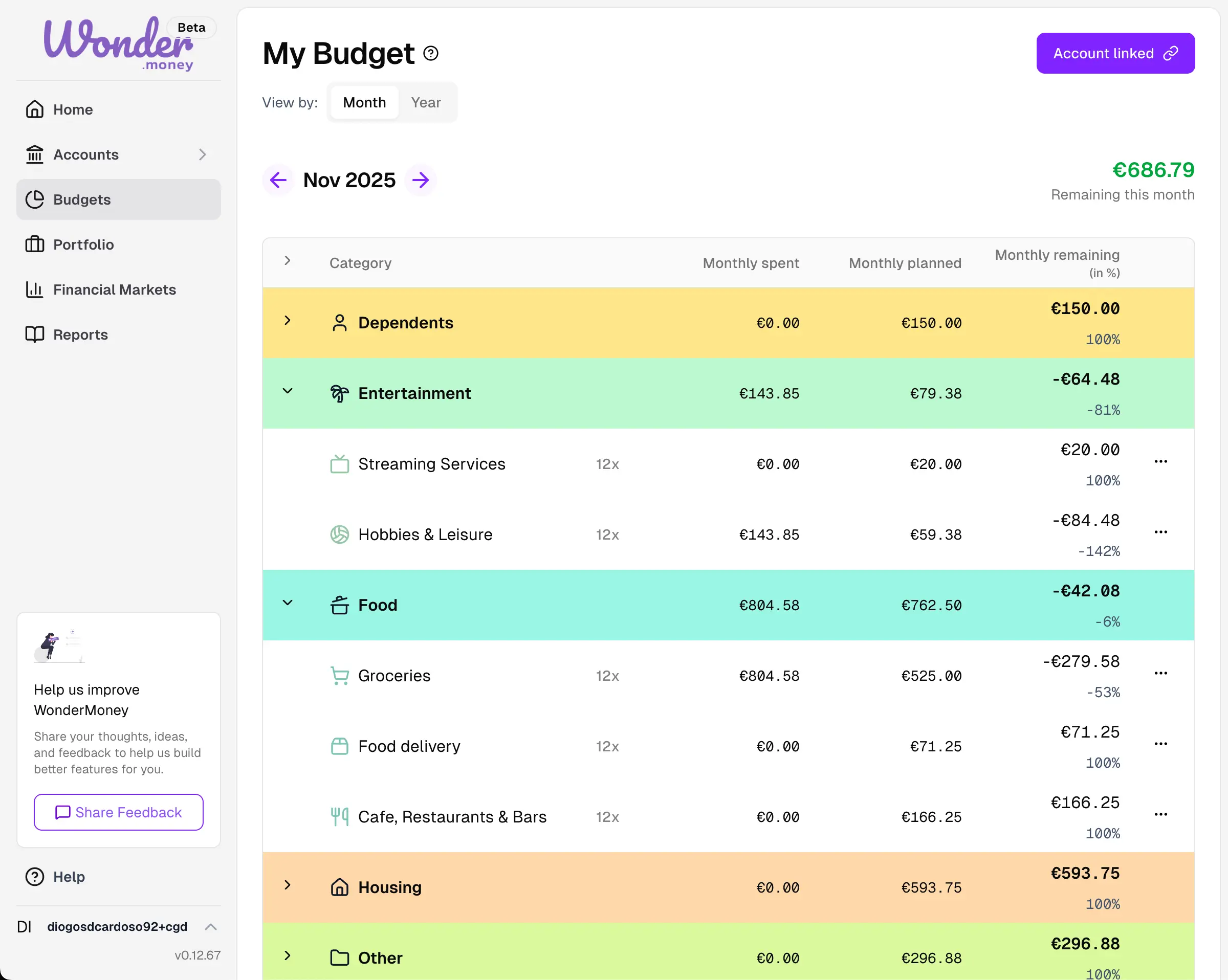
Task: Open user account menu diogosdcardoso92+cgd
Action: pos(118,926)
